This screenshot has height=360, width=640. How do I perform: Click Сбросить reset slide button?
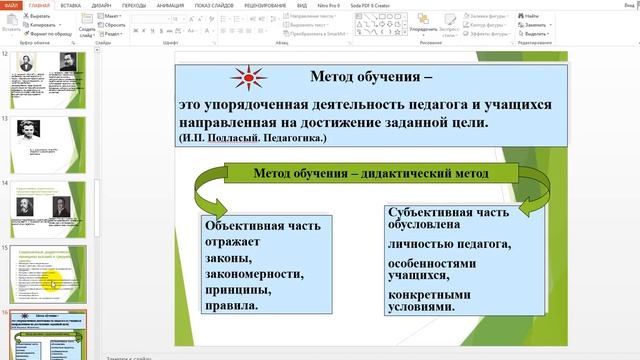[111, 25]
